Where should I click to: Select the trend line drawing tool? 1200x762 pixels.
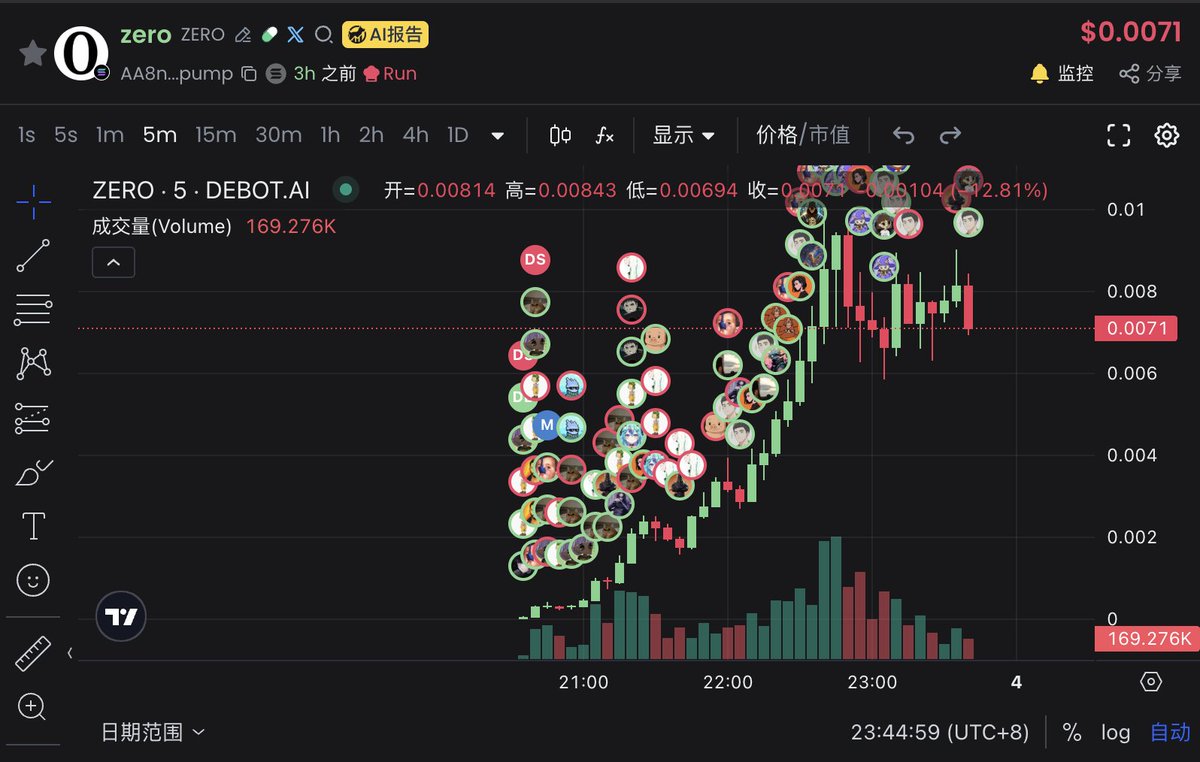pos(33,256)
